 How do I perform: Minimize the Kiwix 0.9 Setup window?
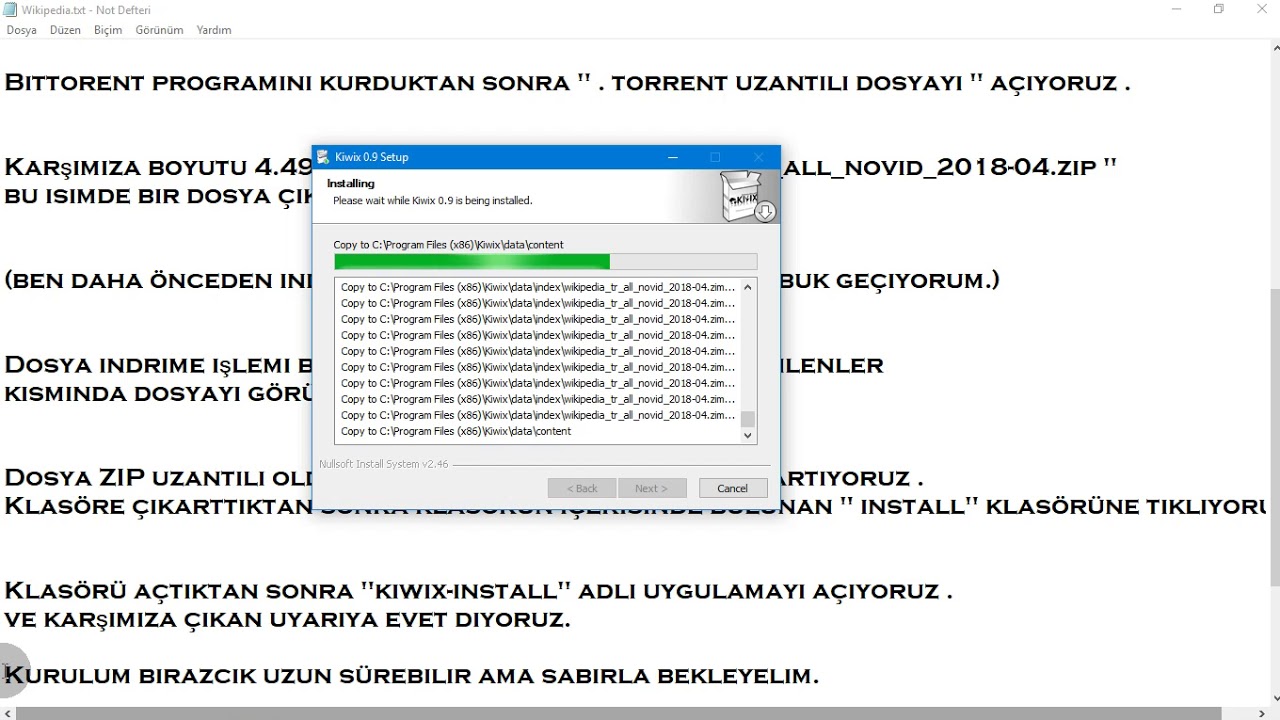click(x=673, y=157)
